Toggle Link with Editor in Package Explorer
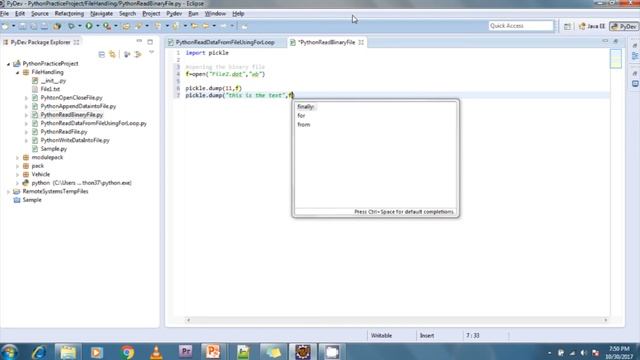This screenshot has width=640, height=360. [x=113, y=54]
